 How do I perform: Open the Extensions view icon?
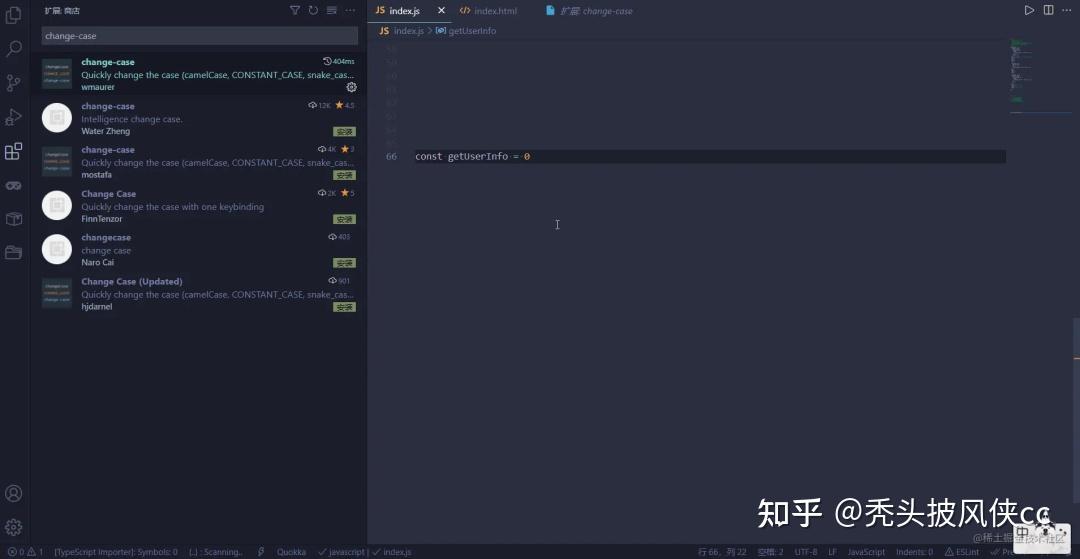pyautogui.click(x=13, y=151)
